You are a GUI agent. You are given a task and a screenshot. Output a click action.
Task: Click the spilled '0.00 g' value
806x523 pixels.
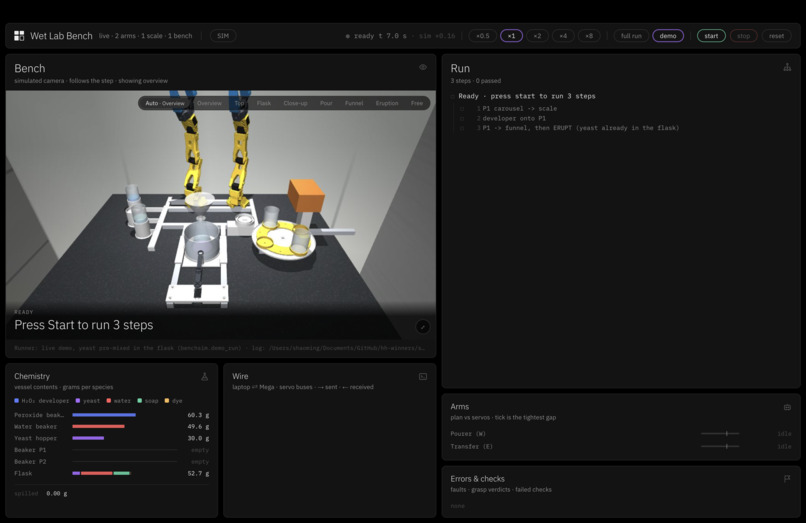tap(57, 493)
